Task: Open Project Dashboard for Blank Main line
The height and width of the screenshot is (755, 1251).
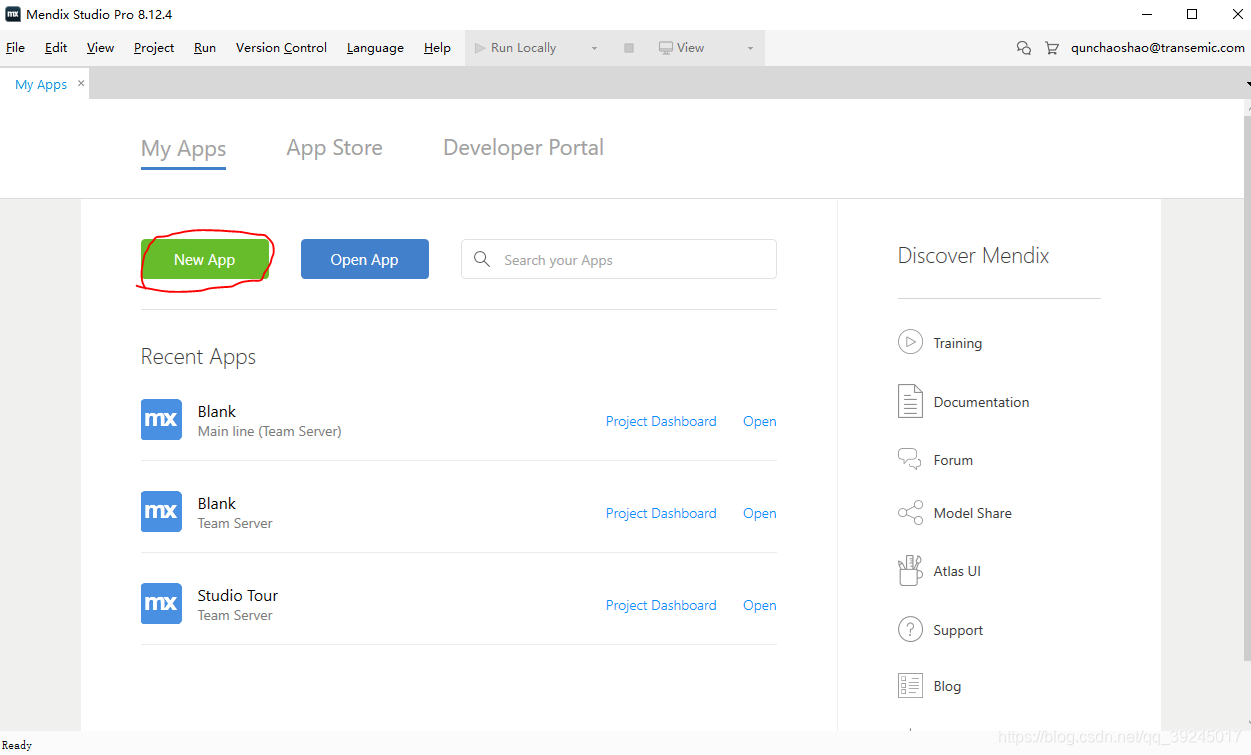Action: coord(661,421)
